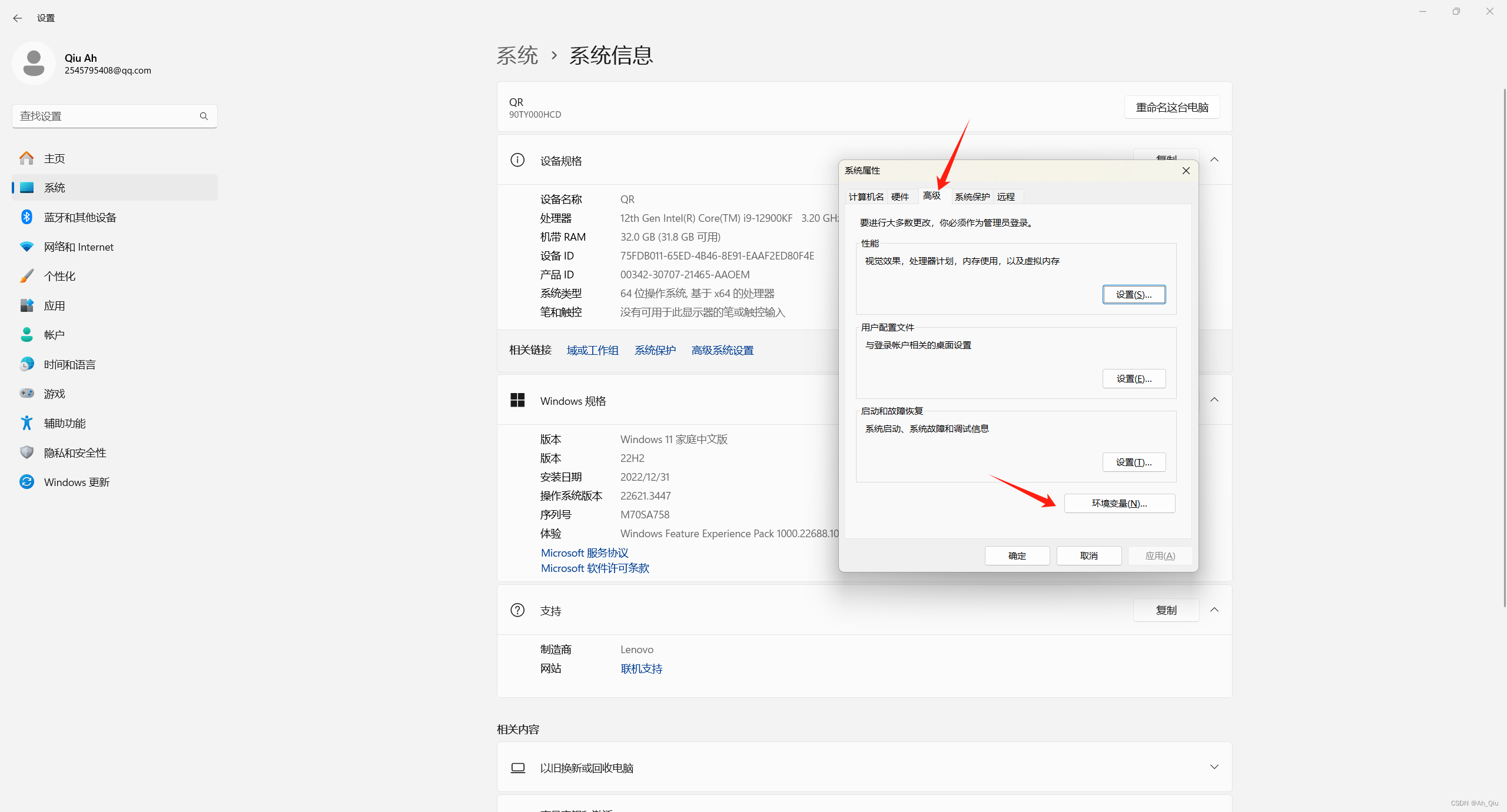Click the 高级系统设置 link
The height and width of the screenshot is (812, 1507).
coord(722,350)
